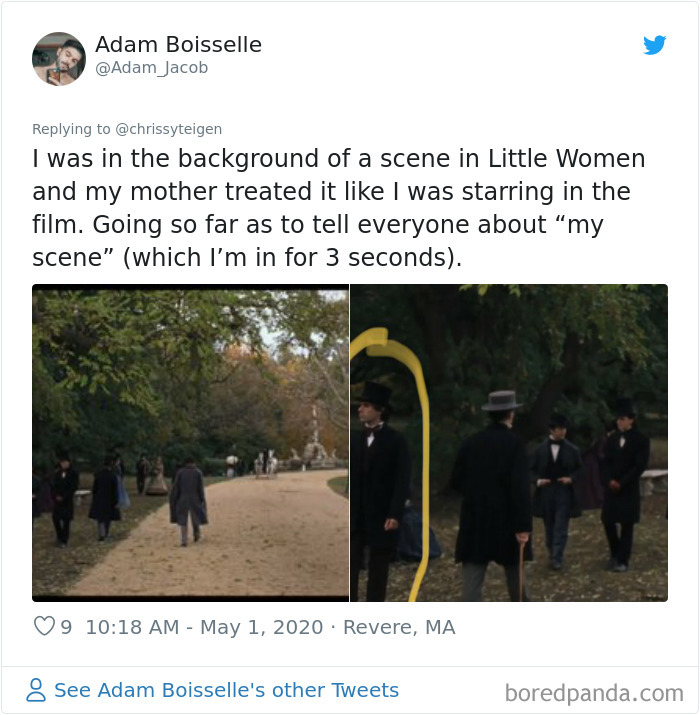Click the Revere, MA location link

coord(399,627)
